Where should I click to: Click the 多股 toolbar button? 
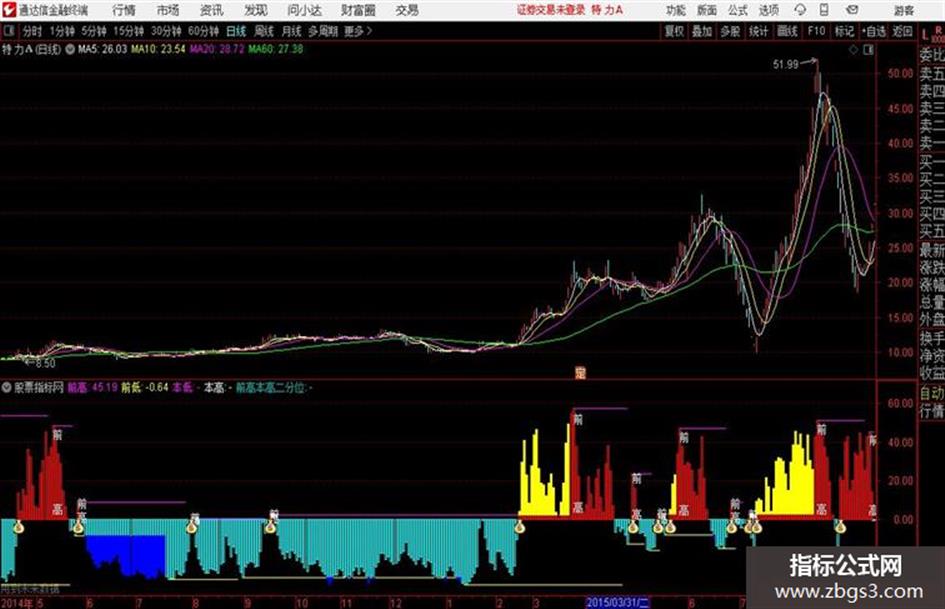point(730,31)
